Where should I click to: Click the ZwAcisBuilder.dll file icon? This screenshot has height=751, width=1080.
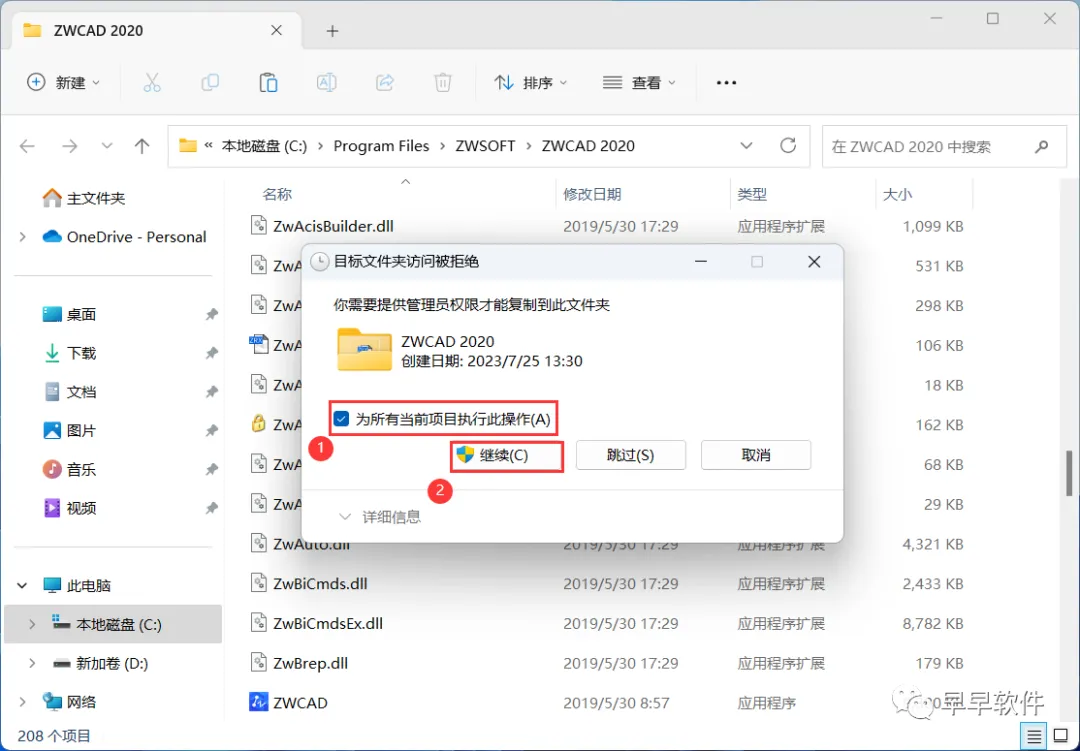(x=258, y=225)
